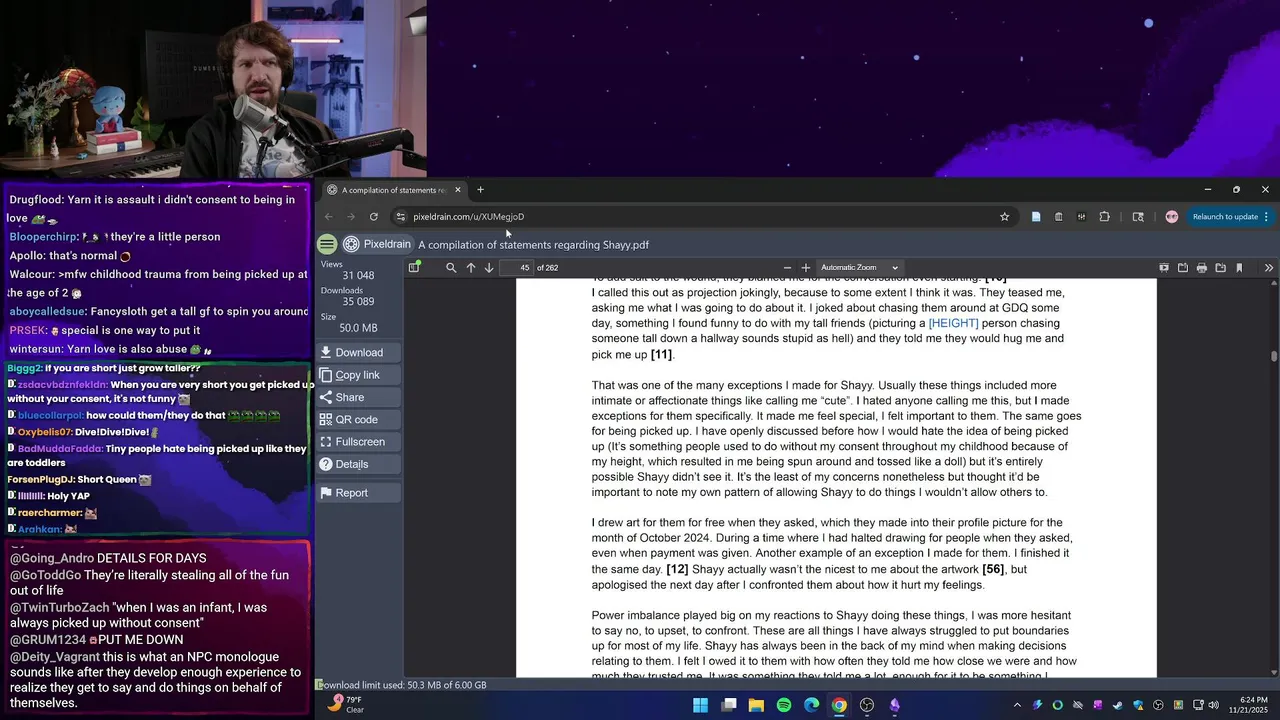1280x720 pixels.
Task: Open Google Chrome from the taskbar
Action: point(839,705)
